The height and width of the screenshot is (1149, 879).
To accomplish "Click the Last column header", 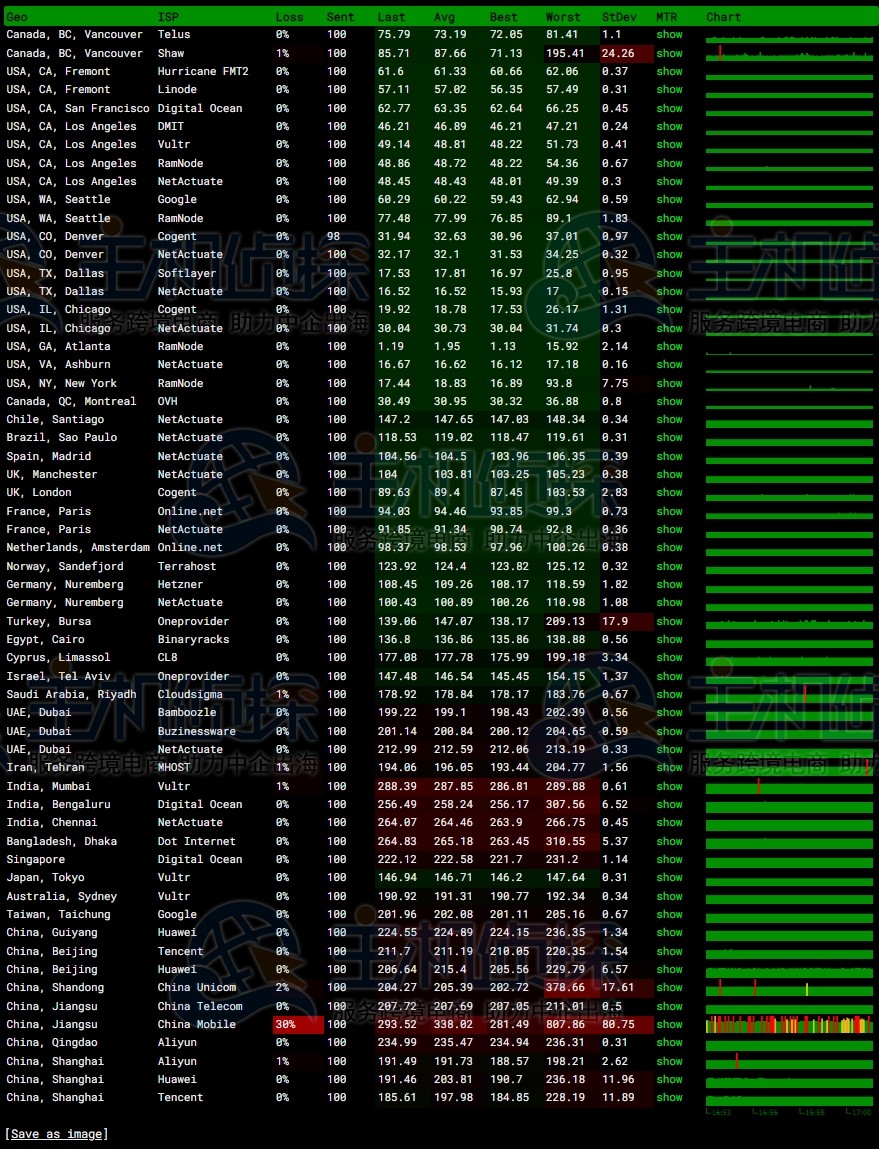I will point(391,17).
